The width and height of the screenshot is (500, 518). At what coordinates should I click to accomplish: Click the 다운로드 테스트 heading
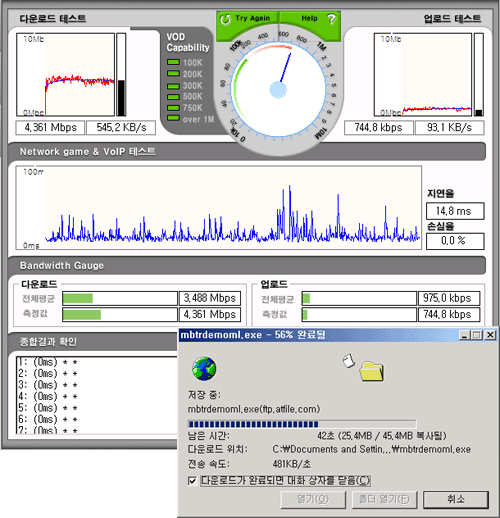tap(53, 18)
